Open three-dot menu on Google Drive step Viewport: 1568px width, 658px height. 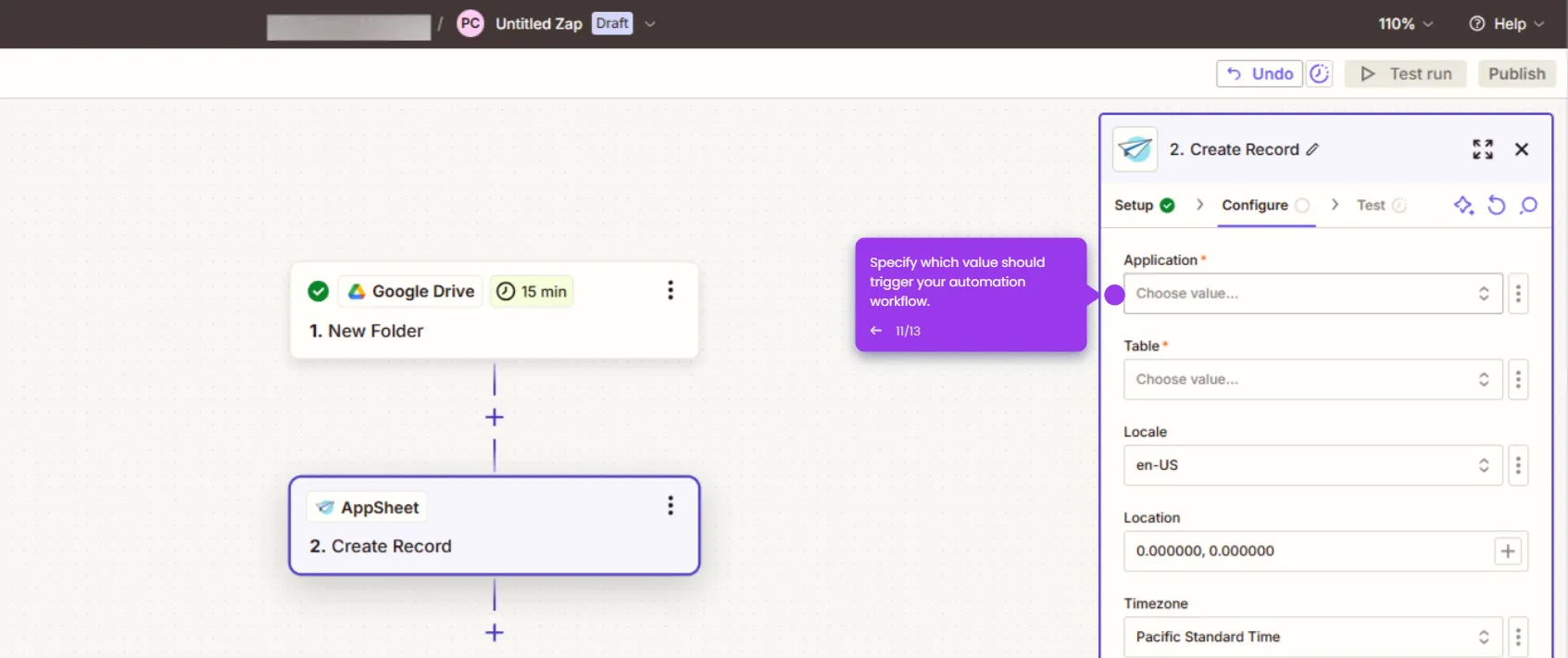(x=671, y=290)
